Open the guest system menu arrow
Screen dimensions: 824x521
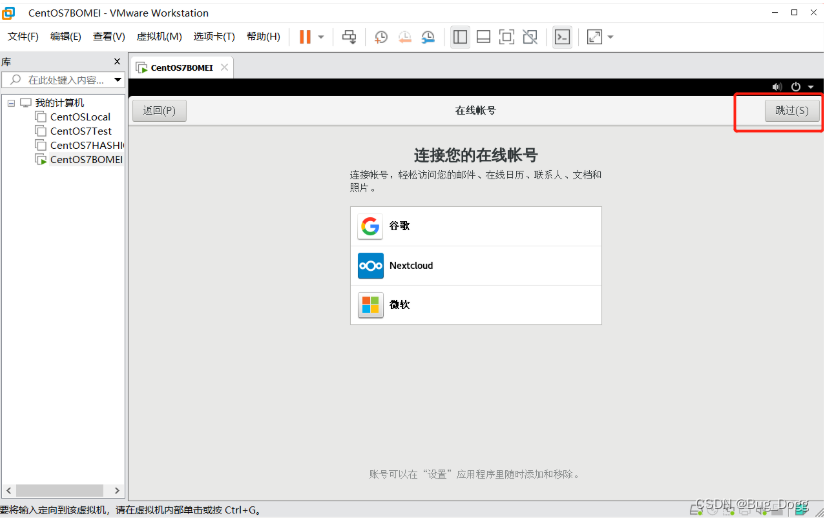click(811, 87)
